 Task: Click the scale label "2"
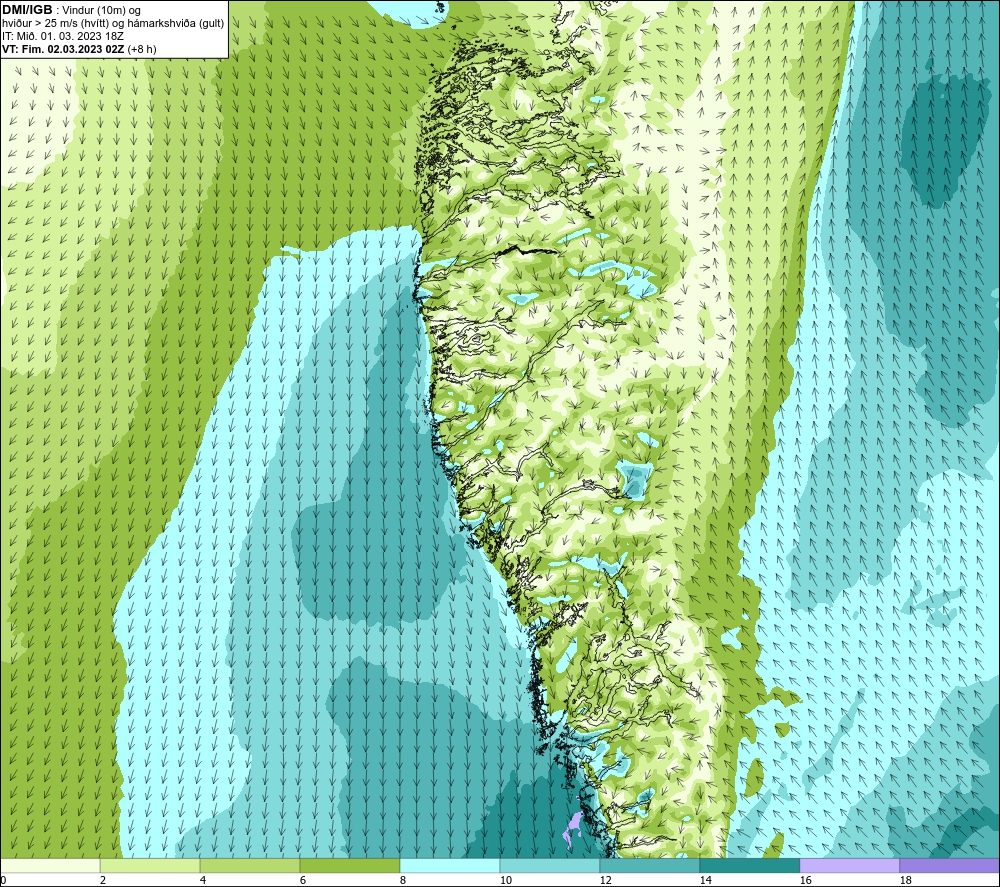click(103, 881)
